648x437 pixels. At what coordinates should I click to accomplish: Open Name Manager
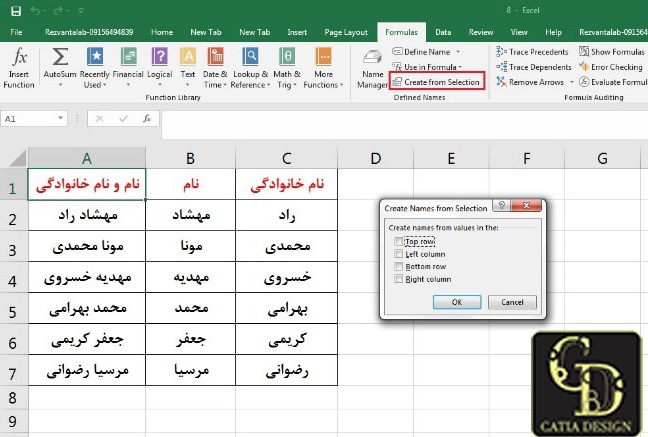click(372, 69)
